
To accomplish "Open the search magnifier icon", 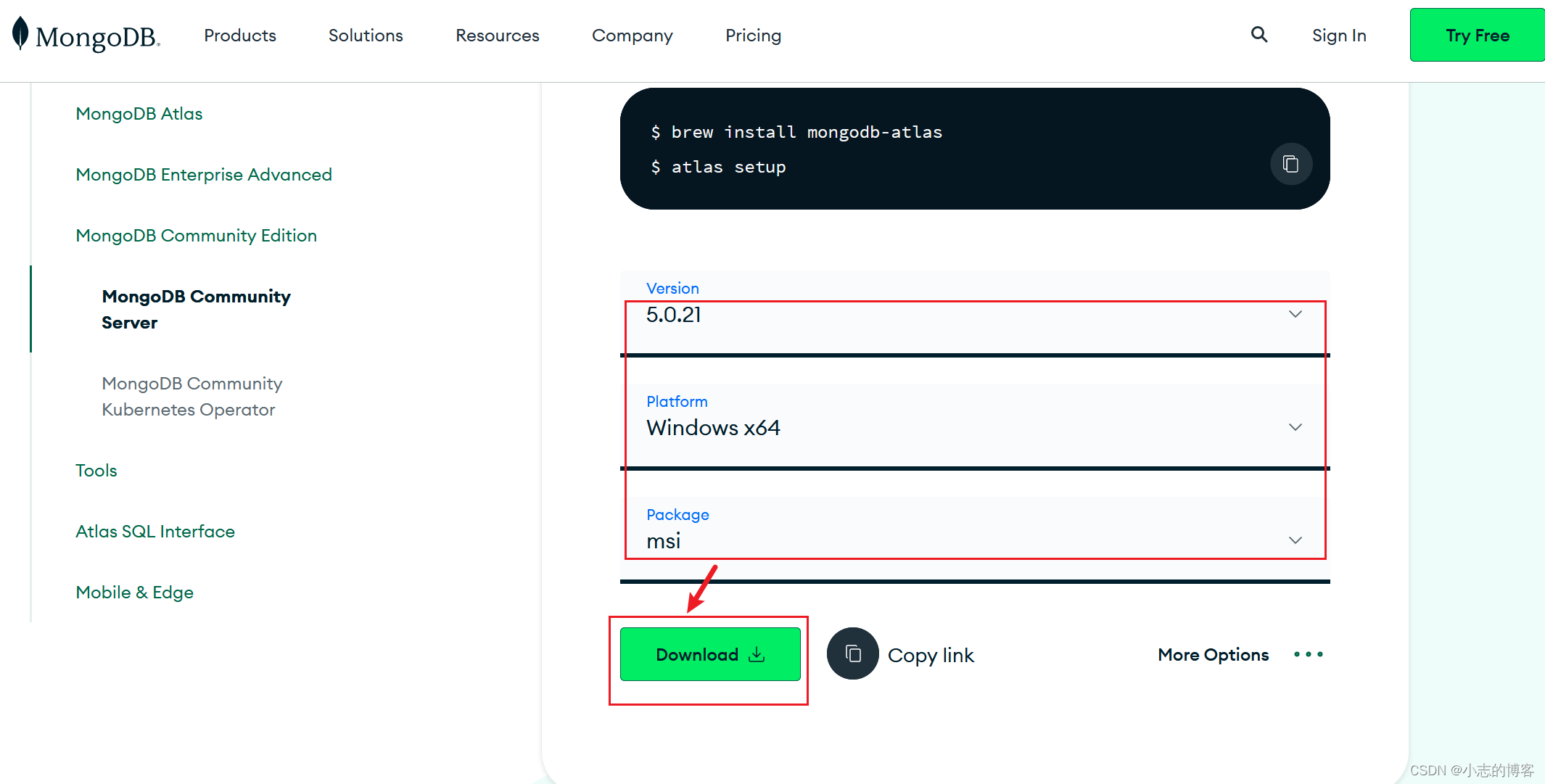I will tap(1259, 34).
